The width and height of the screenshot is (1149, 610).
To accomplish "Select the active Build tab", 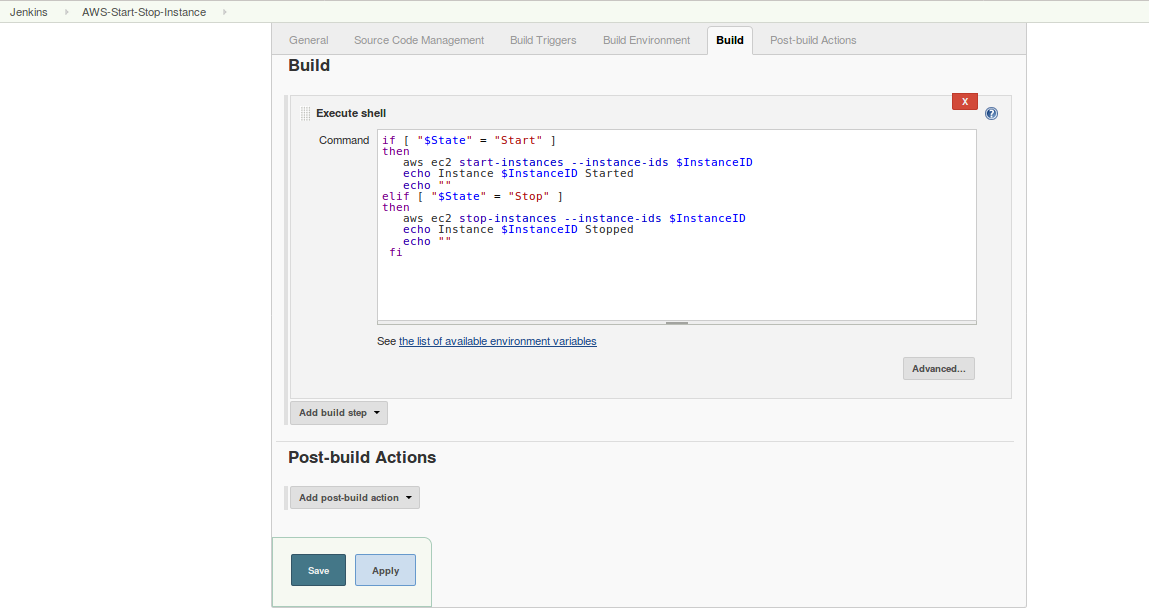I will [730, 40].
